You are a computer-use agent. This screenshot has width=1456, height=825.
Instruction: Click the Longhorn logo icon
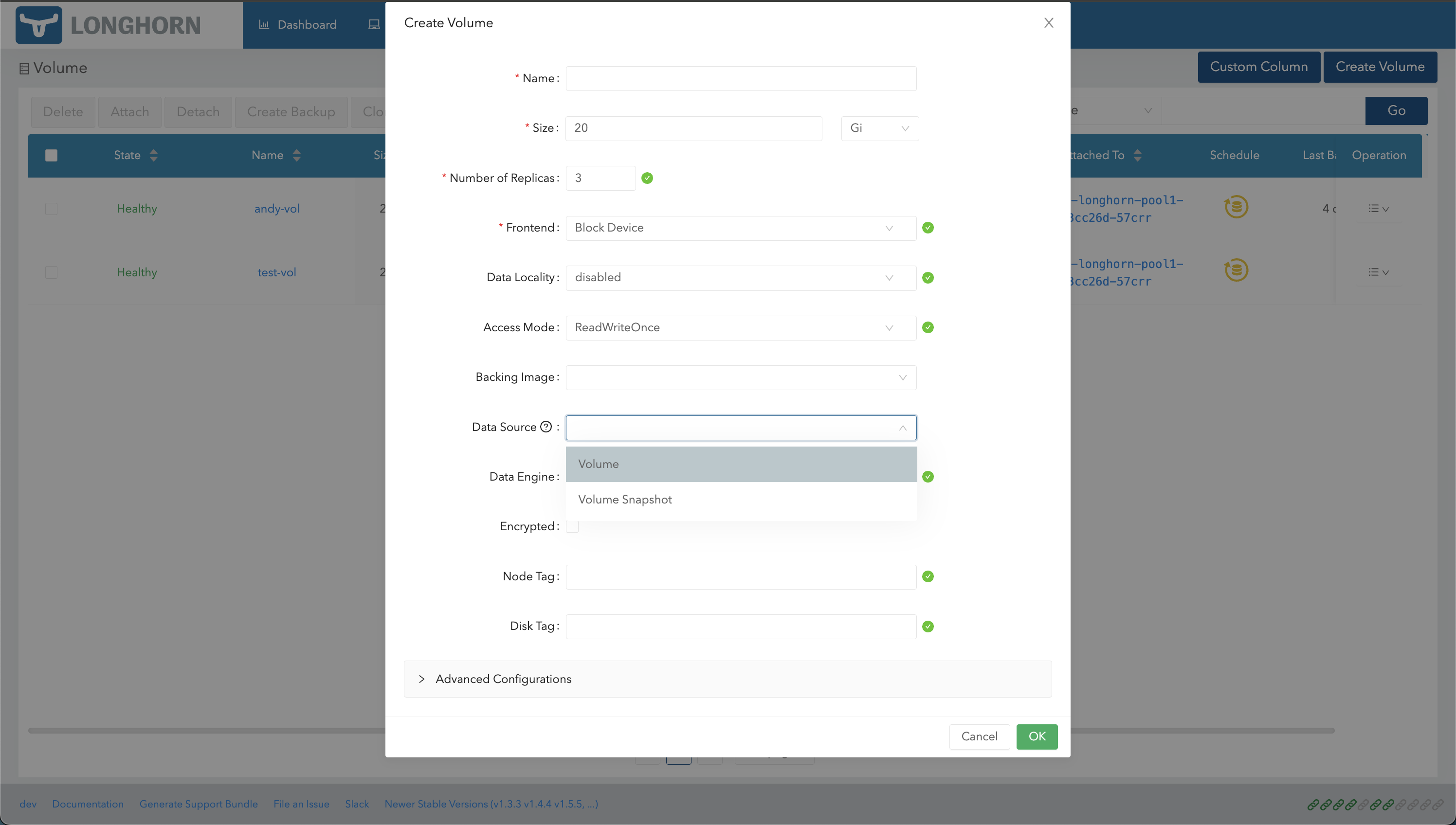point(38,25)
